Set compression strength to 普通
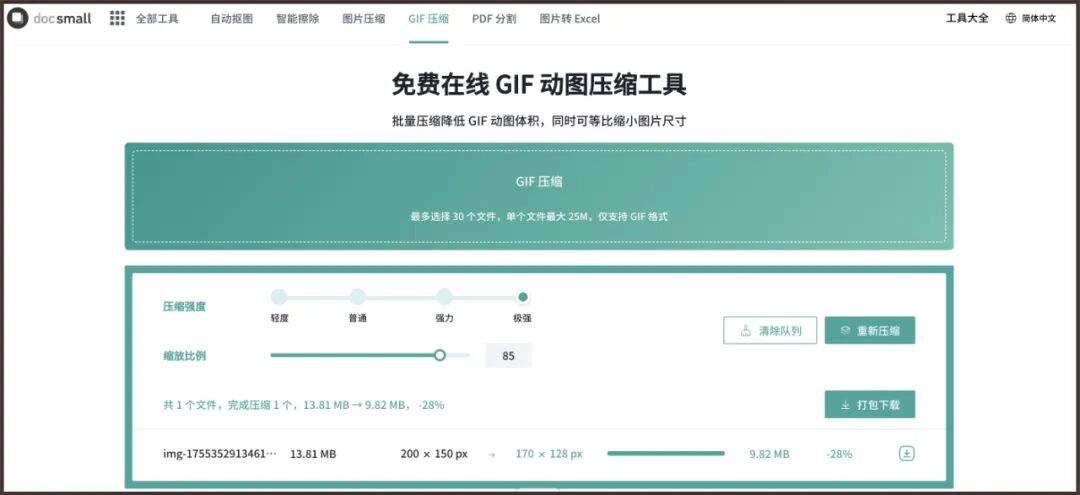1080x495 pixels. click(x=357, y=297)
